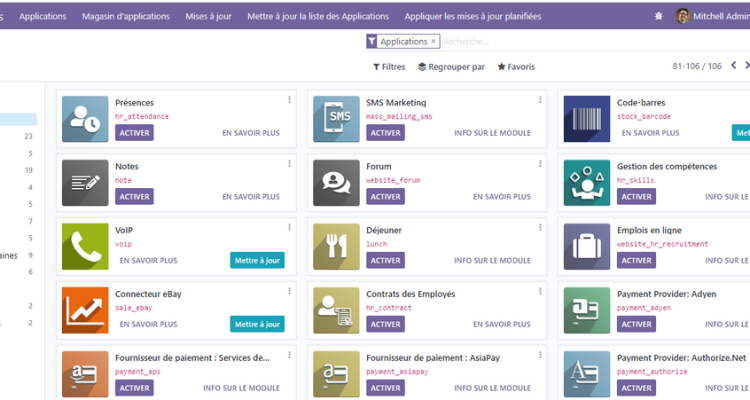Activate Gestion des compétences module
This screenshot has height=400, width=750.
tap(637, 197)
